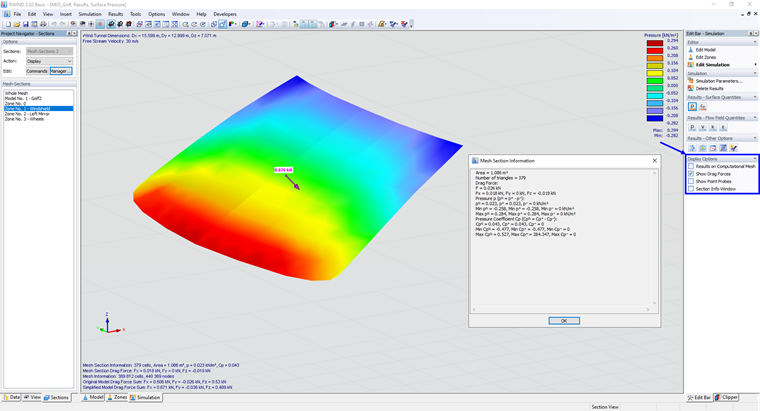Click OK in Mesh Section Information dialog
This screenshot has width=760, height=411.
click(564, 321)
